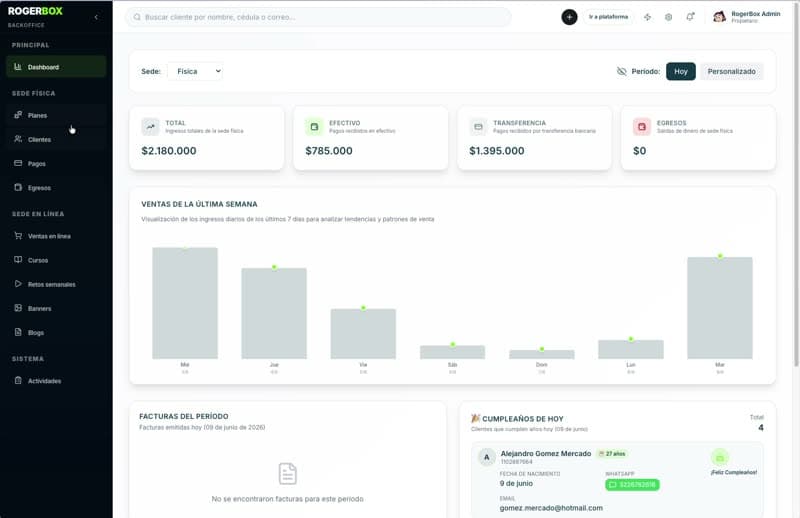
Task: Click the green gift icon for Alejandro
Action: (x=719, y=457)
